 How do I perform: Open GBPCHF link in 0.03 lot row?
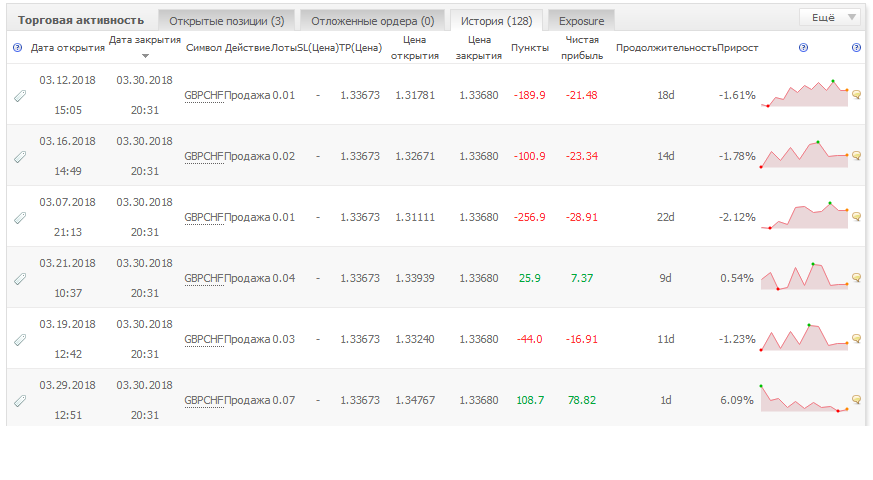[204, 340]
